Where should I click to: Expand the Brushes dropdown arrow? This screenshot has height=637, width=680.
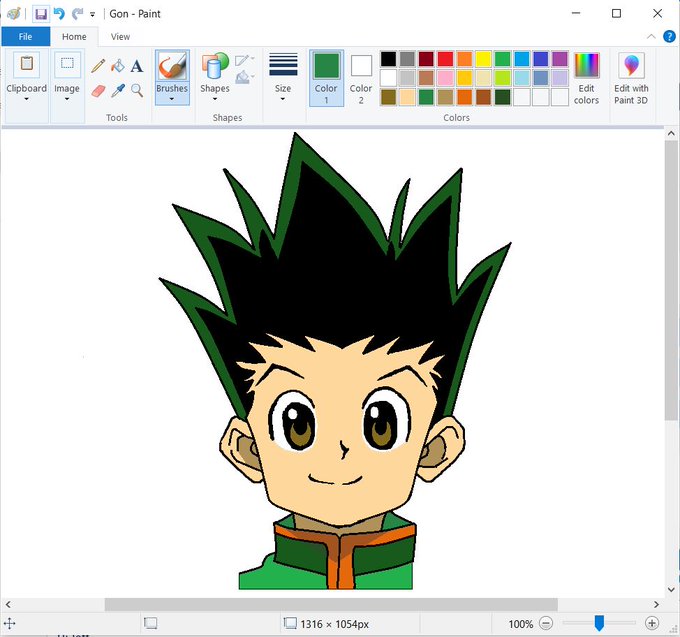[172, 99]
